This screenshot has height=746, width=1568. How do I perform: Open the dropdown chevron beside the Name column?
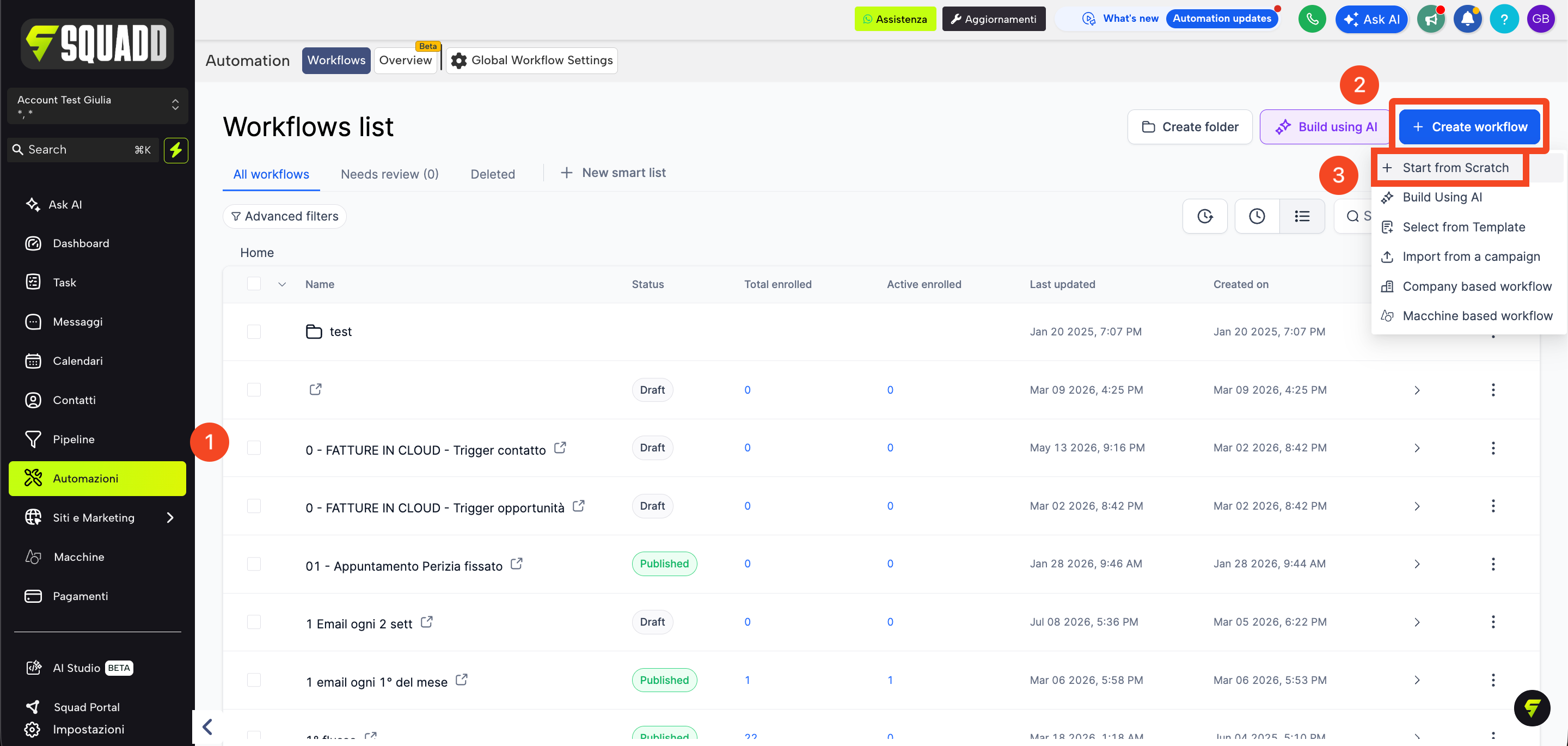(282, 284)
